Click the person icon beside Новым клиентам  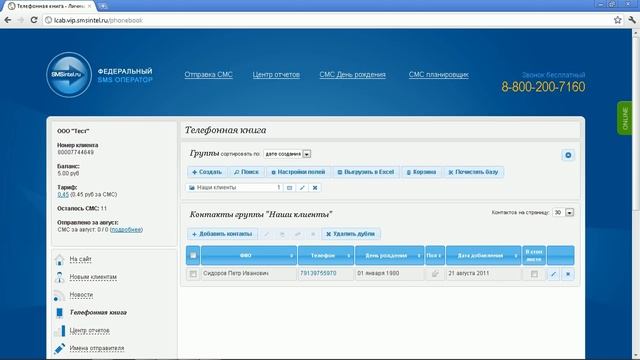[x=60, y=277]
